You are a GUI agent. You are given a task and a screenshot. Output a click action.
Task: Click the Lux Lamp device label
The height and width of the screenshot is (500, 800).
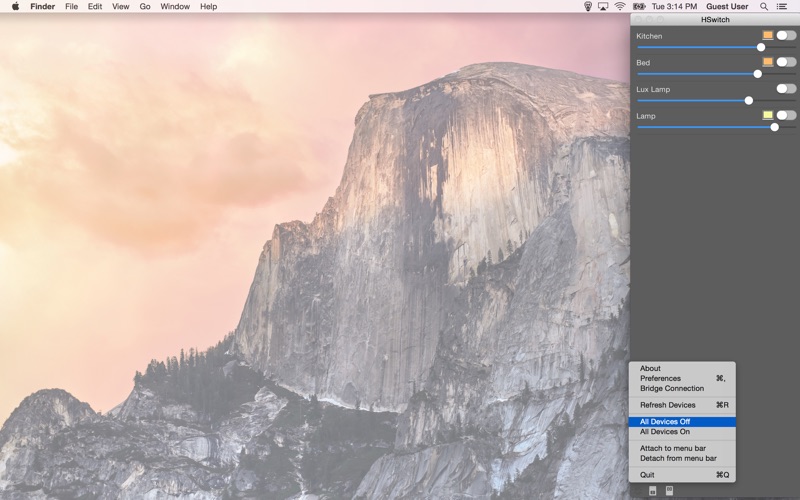(x=653, y=89)
